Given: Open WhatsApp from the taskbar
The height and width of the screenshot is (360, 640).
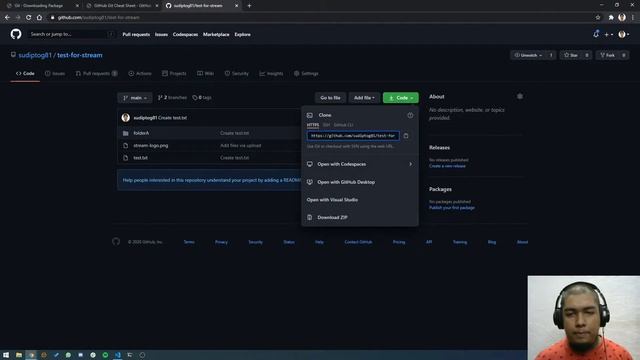Looking at the screenshot, I should [x=68, y=355].
